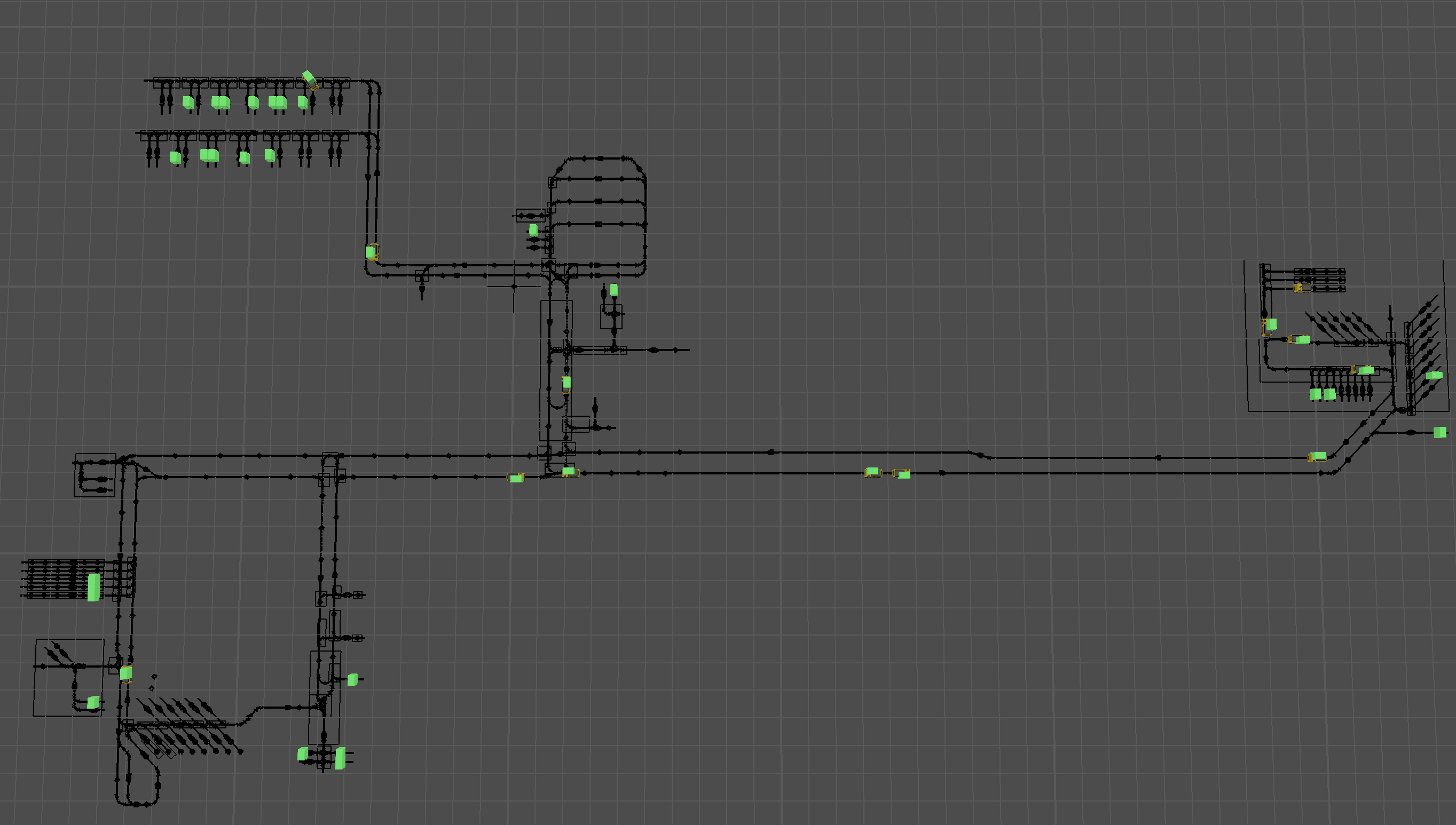Click the green box left of the loop tracks

tap(533, 230)
